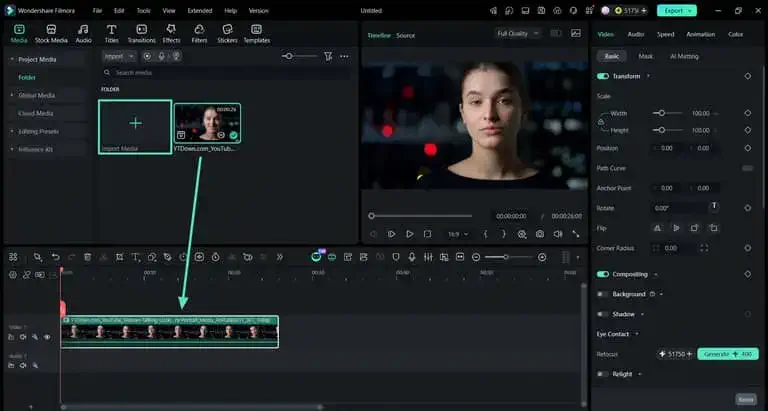The width and height of the screenshot is (768, 411).
Task: Select the Mask sub-tab
Action: click(x=646, y=56)
